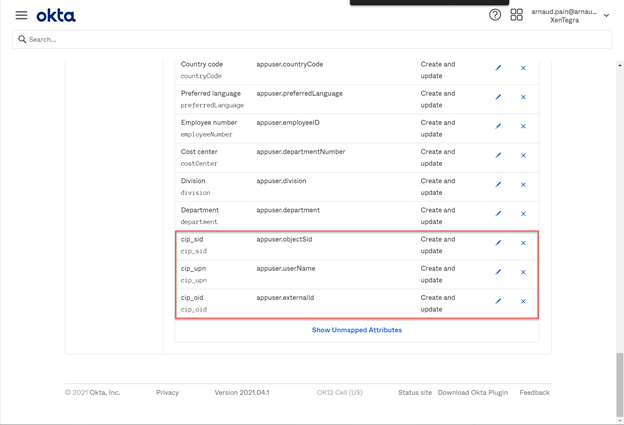Viewport: 624px width, 425px height.
Task: Open the apps grid icon
Action: [x=516, y=15]
